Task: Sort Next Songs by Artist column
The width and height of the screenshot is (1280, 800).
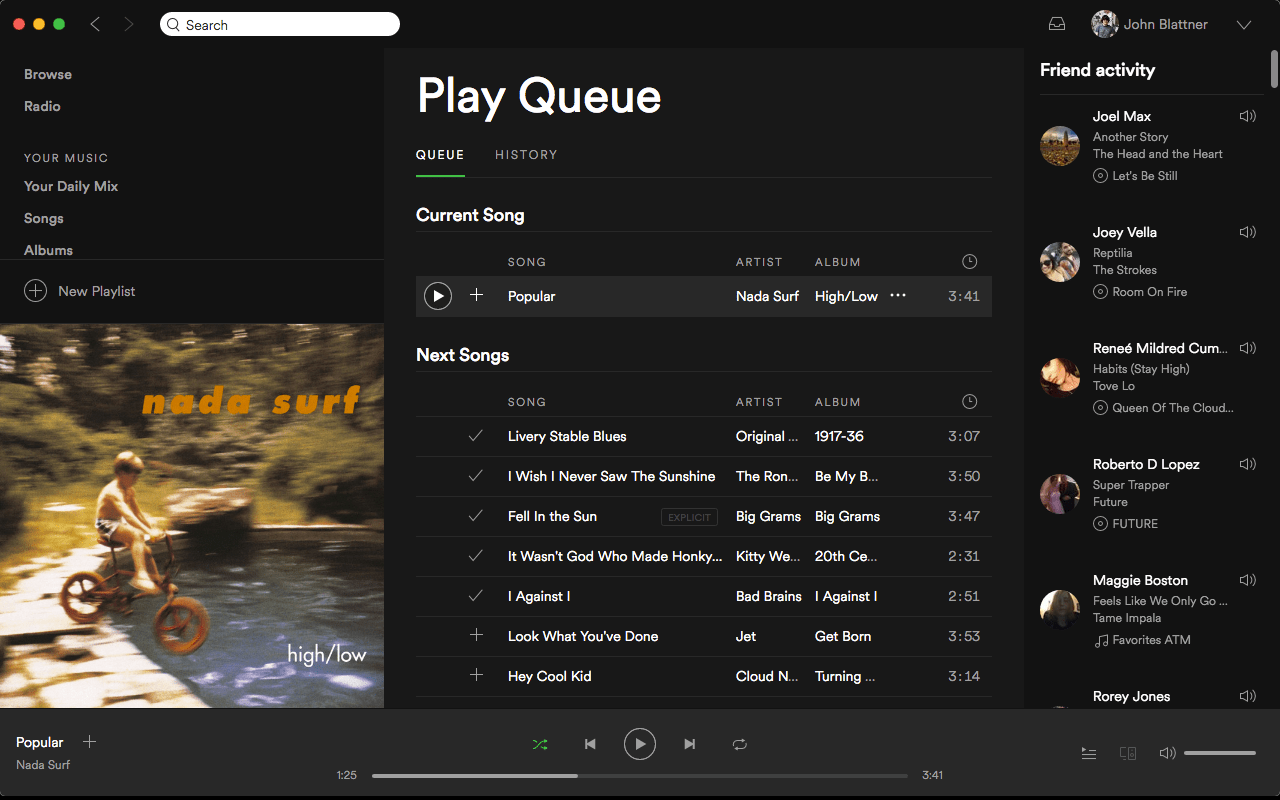Action: pyautogui.click(x=759, y=402)
